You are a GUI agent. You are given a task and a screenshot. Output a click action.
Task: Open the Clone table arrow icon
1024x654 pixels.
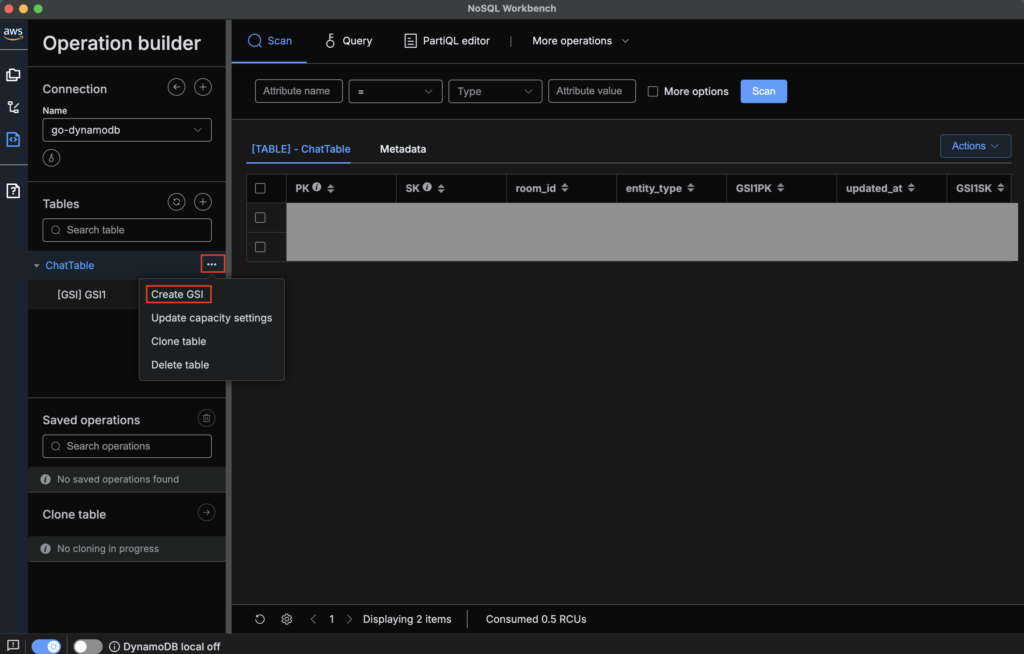[x=206, y=513]
